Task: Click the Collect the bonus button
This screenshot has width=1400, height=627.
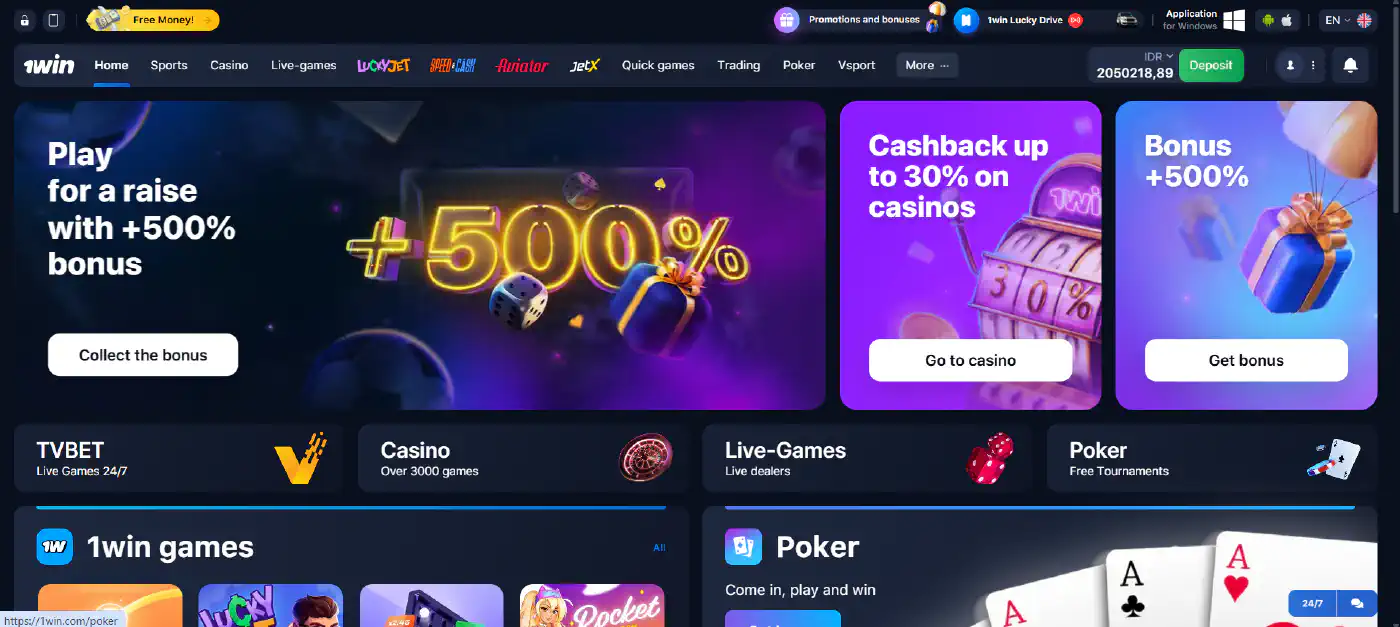Action: tap(143, 355)
